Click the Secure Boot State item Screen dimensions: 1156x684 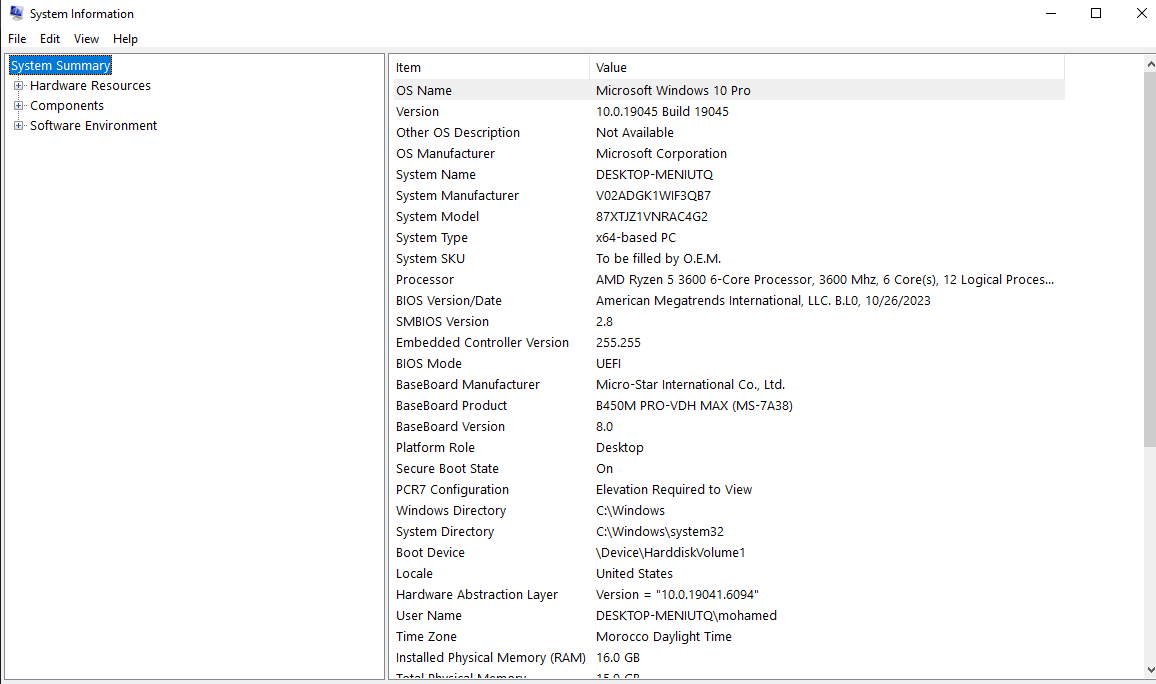click(447, 469)
